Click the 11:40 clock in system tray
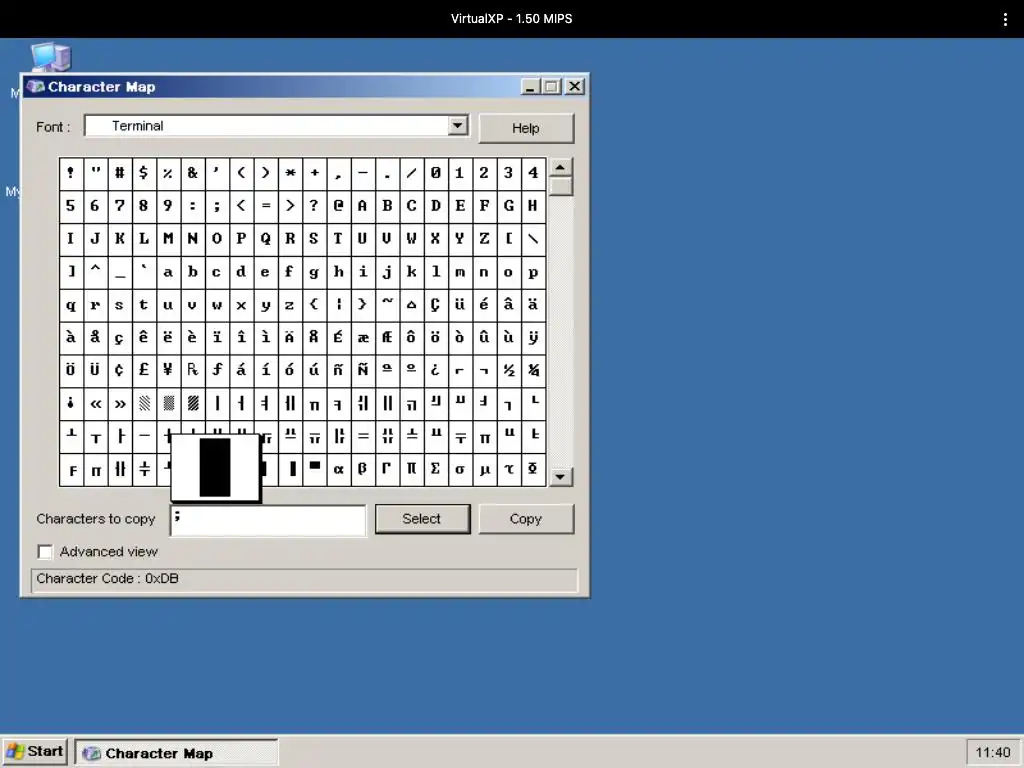Screen dimensions: 1024x768 click(x=992, y=752)
